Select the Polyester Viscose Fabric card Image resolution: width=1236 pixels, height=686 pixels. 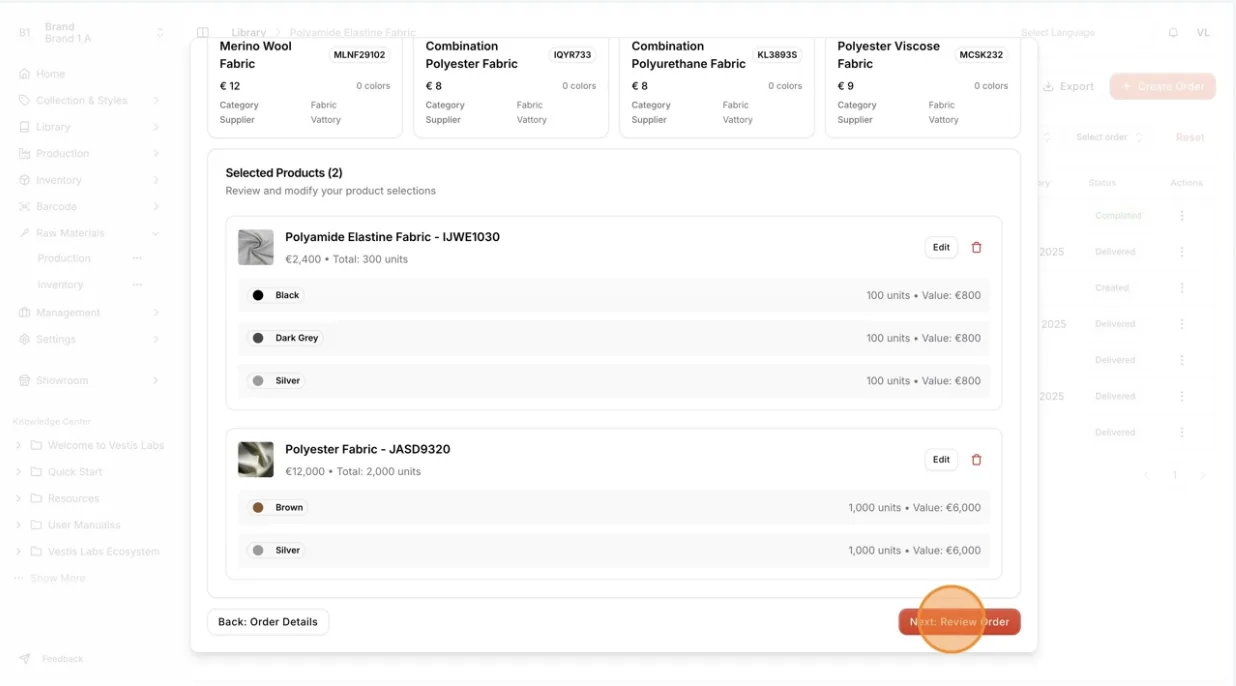pos(923,87)
